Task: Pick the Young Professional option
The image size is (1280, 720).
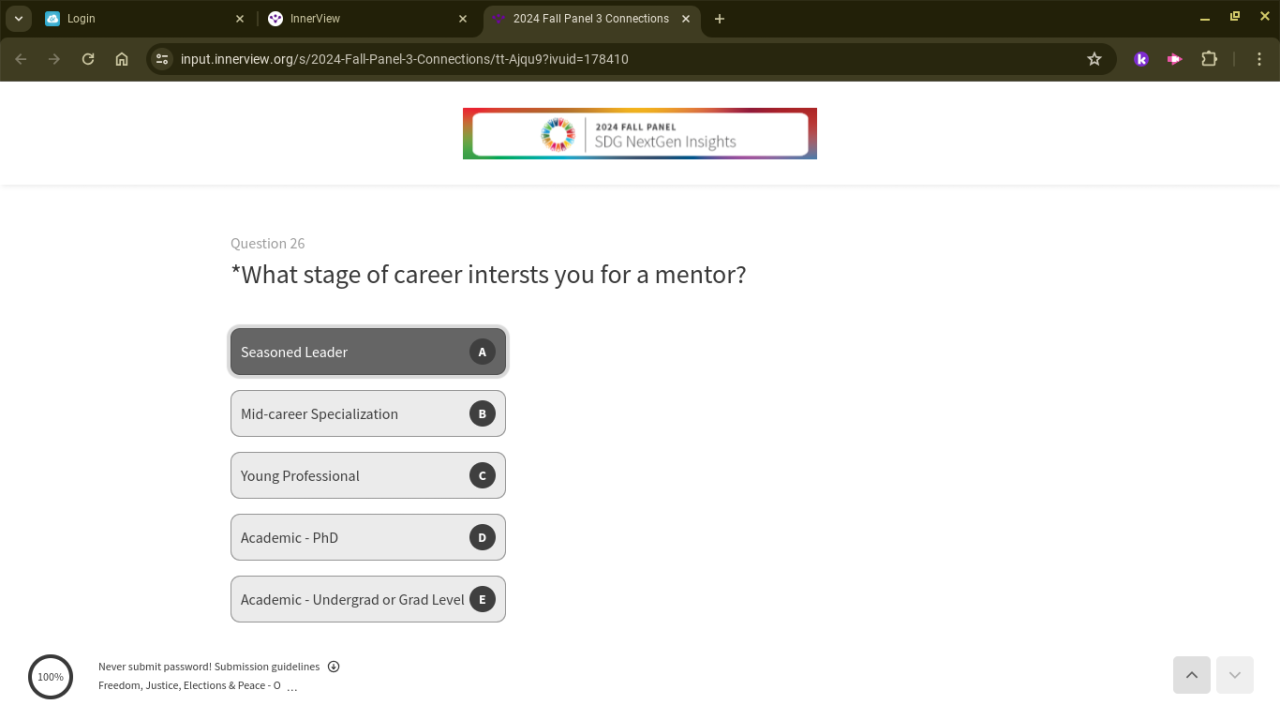Action: [368, 476]
